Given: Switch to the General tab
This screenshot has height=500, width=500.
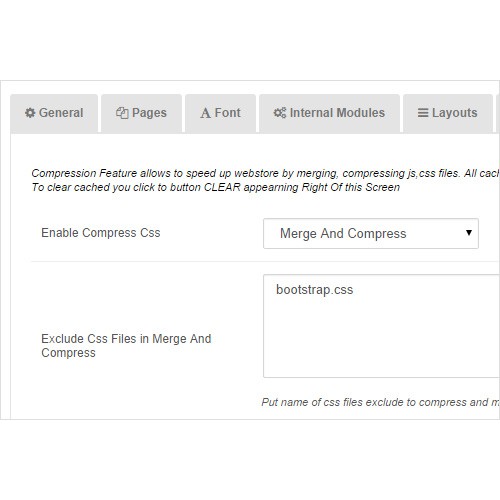Looking at the screenshot, I should click(54, 113).
